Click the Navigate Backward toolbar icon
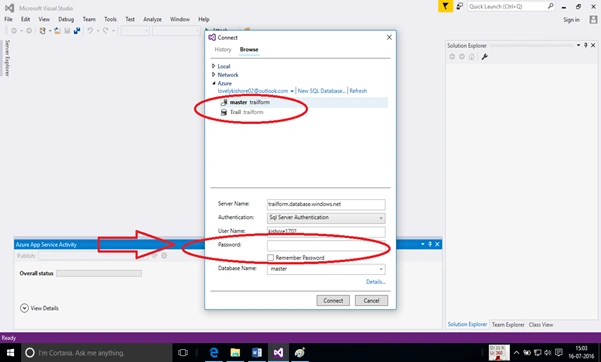The height and width of the screenshot is (362, 601). tap(14, 31)
